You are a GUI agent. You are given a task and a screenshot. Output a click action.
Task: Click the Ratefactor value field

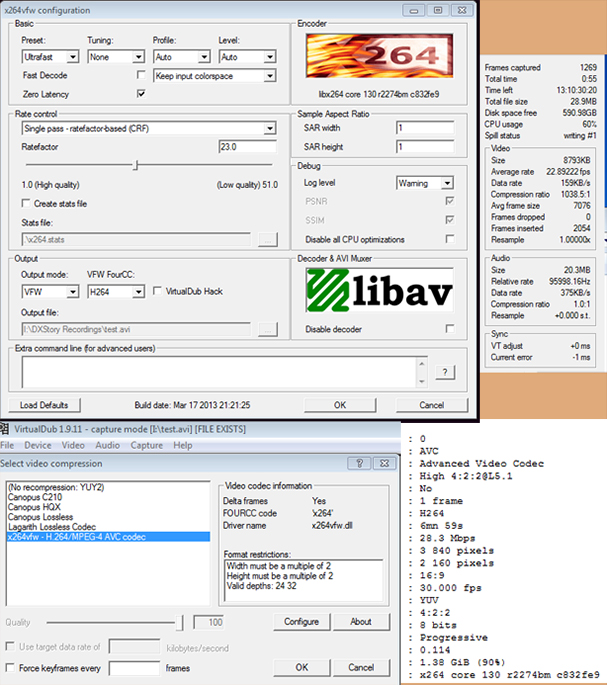click(x=247, y=147)
